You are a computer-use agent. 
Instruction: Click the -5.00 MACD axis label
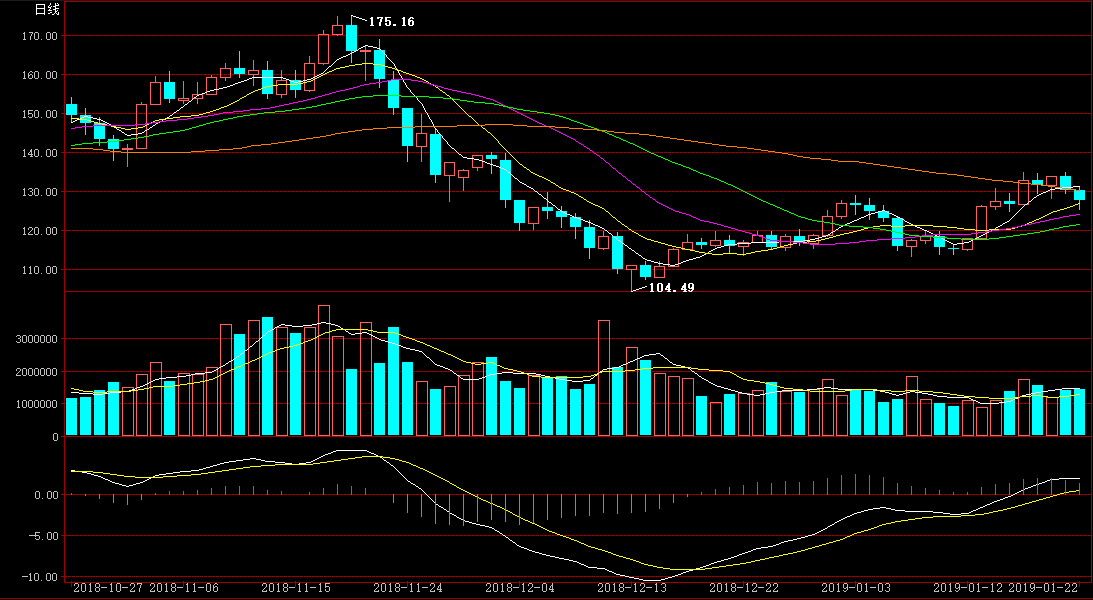(43, 536)
